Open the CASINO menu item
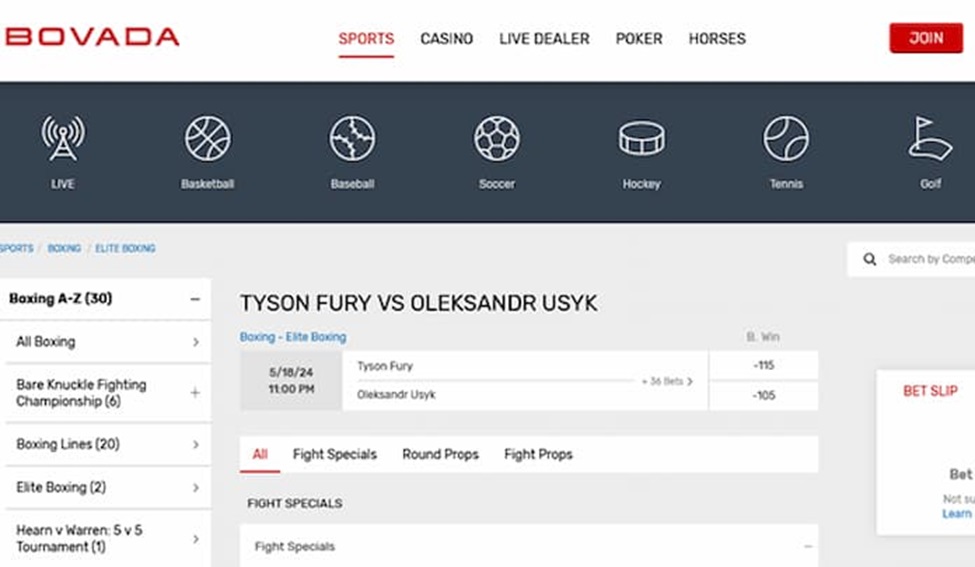This screenshot has height=567, width=975. tap(446, 39)
